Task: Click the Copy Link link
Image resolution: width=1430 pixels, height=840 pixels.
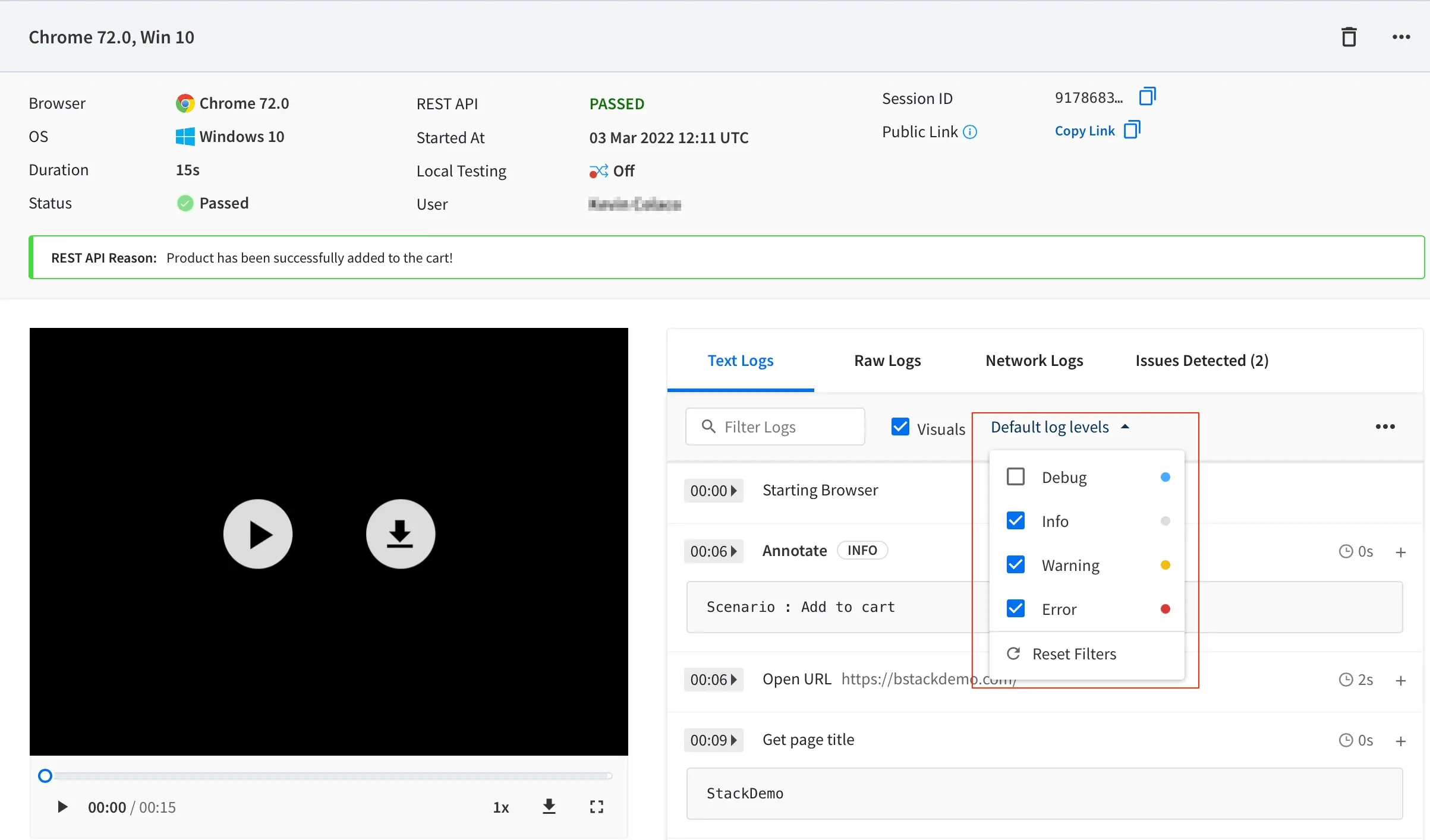Action: (x=1085, y=131)
